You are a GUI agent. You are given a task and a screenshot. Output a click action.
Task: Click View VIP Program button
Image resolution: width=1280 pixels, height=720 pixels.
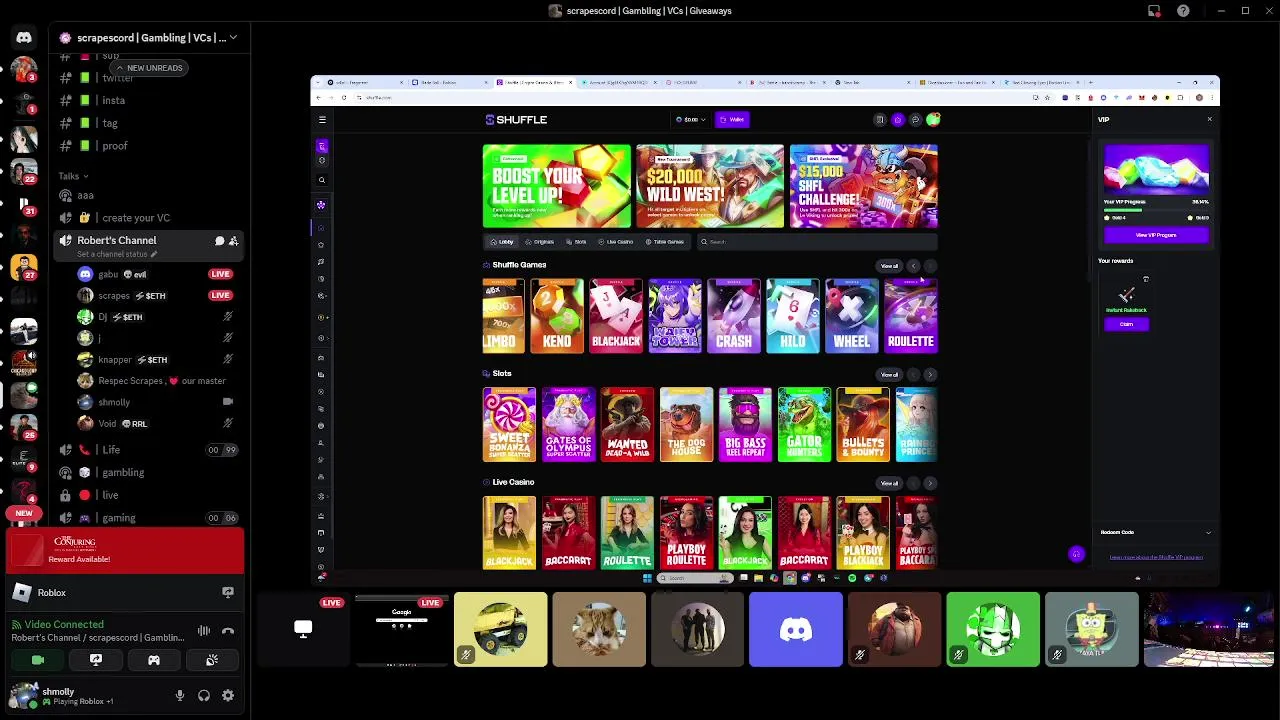click(x=1156, y=235)
